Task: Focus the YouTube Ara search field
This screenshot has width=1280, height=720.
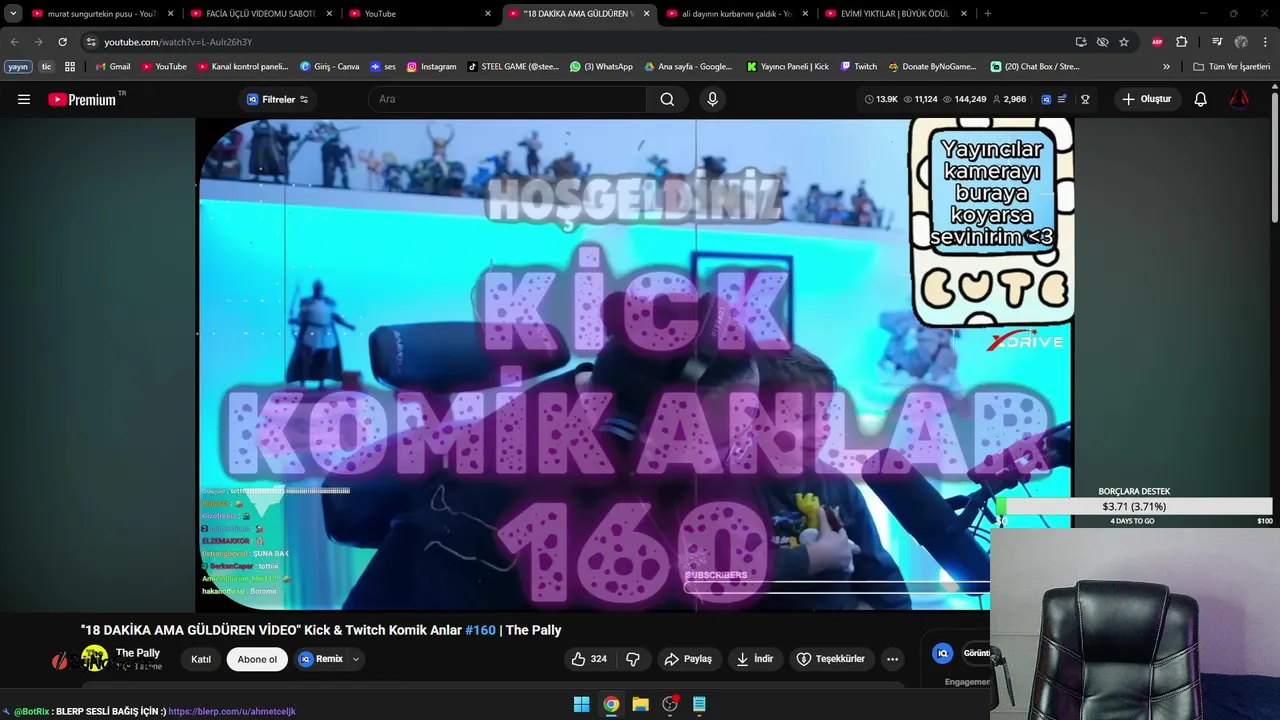Action: [508, 99]
